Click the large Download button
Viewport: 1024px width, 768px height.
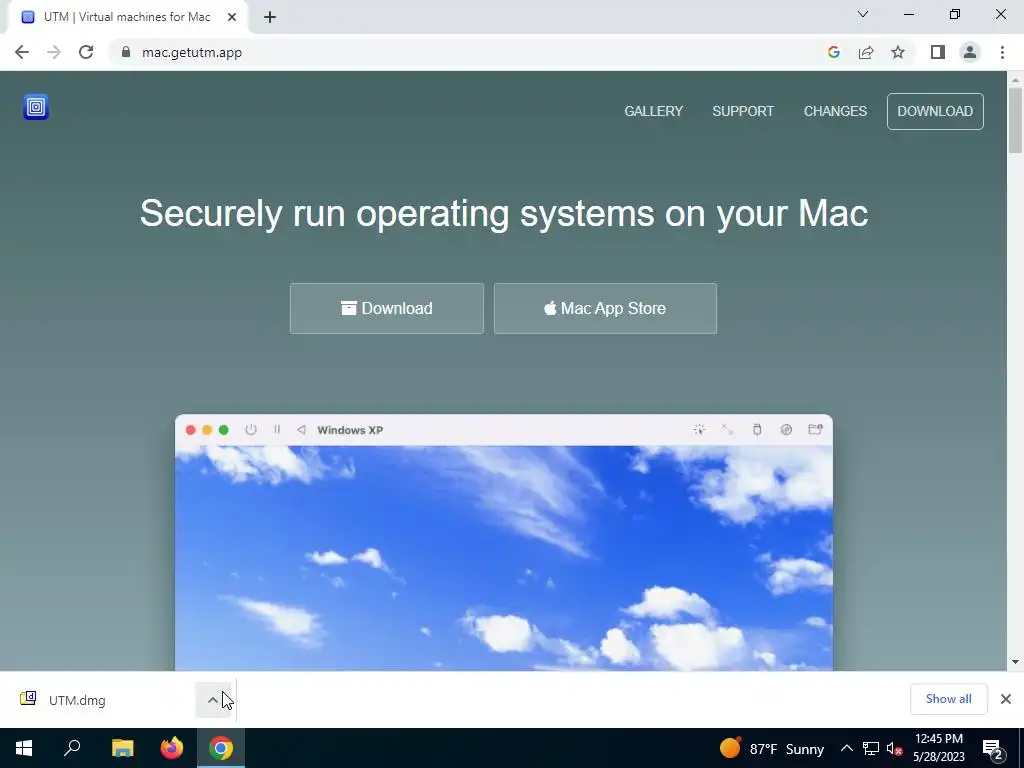coord(387,308)
